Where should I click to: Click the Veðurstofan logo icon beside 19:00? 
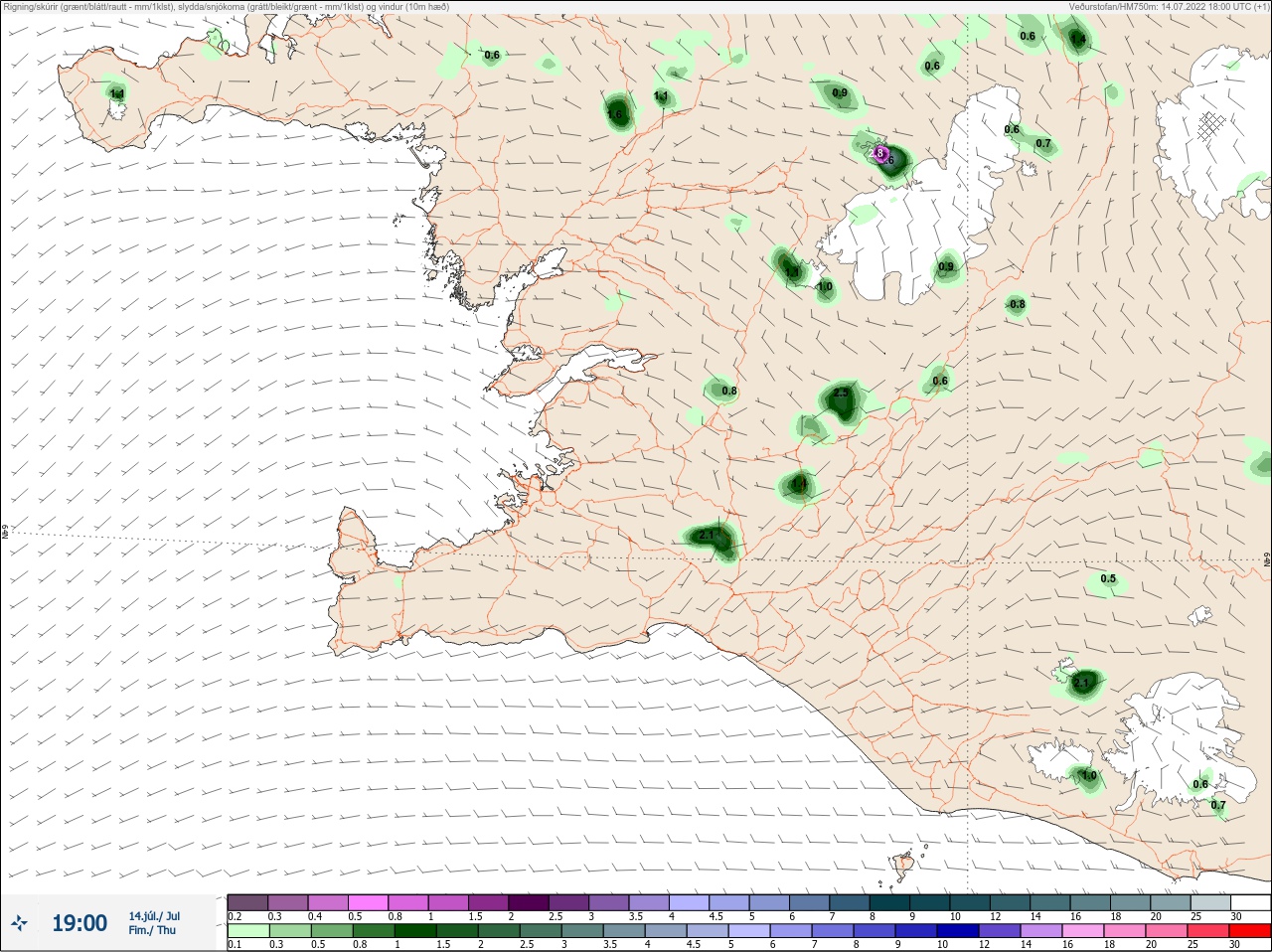[x=19, y=924]
